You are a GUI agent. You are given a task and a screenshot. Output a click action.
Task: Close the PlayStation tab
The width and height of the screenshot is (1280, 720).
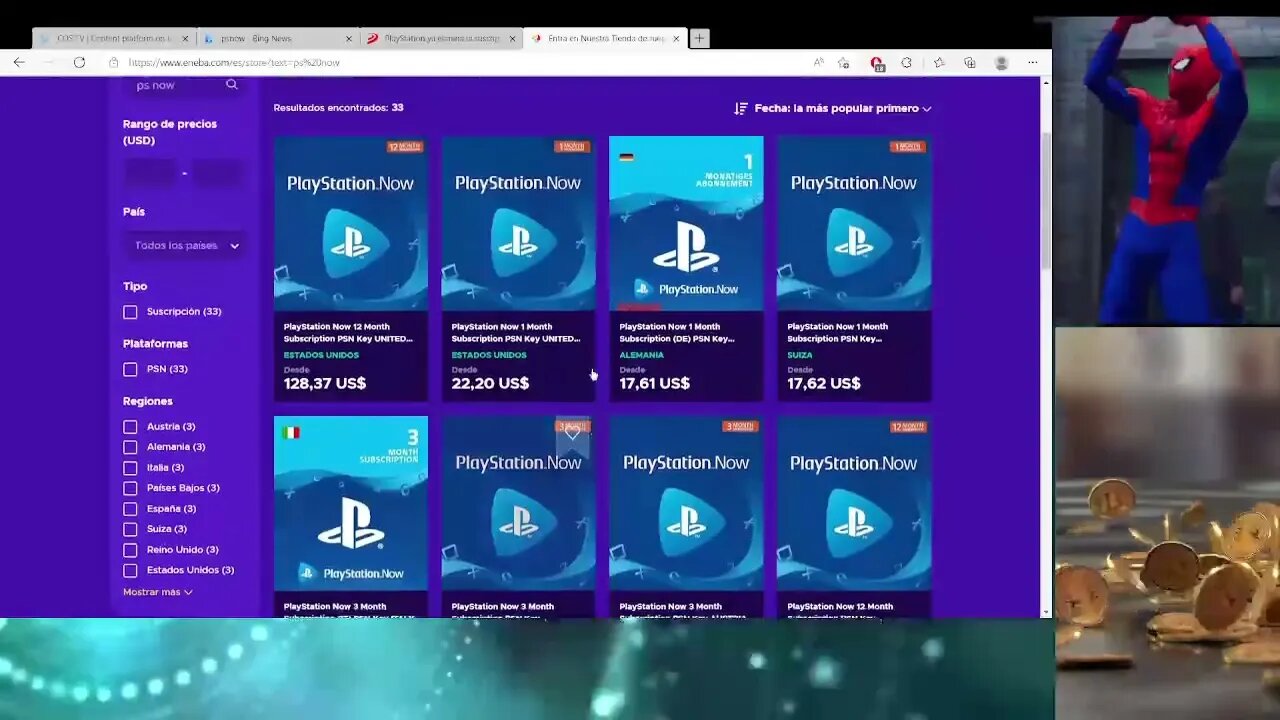512,38
